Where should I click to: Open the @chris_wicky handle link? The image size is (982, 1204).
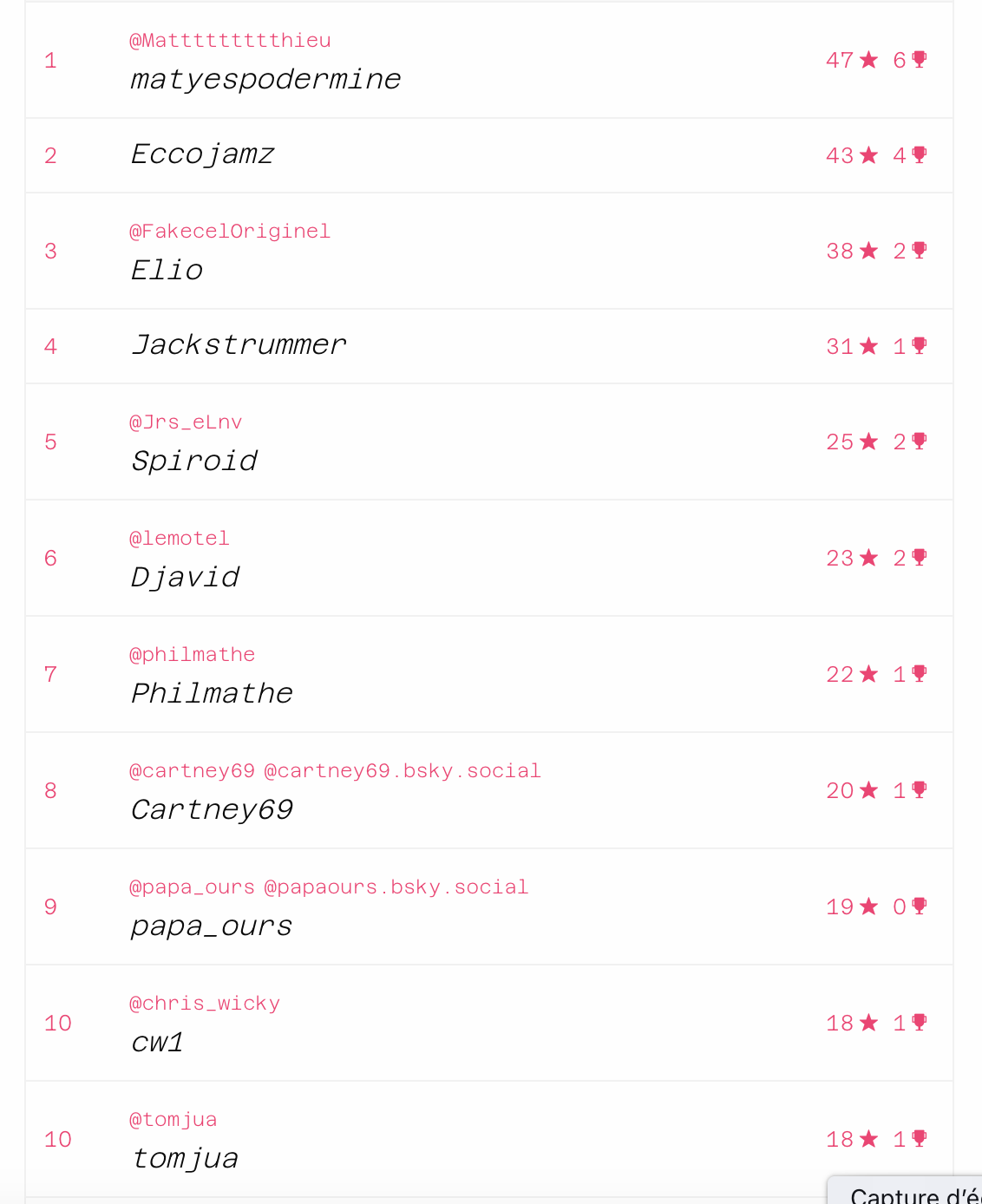tap(205, 1004)
